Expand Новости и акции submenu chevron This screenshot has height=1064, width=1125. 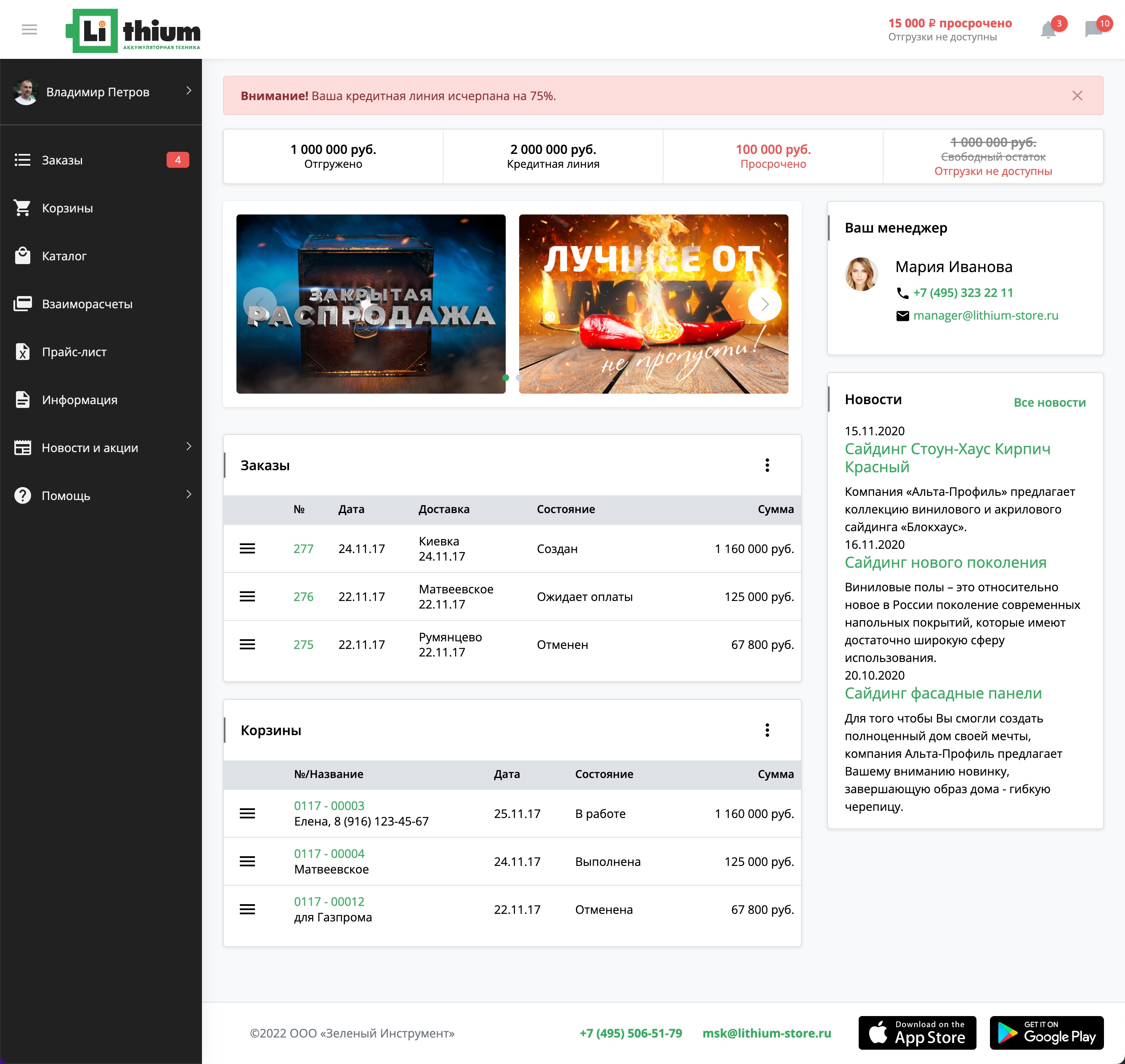[x=188, y=447]
